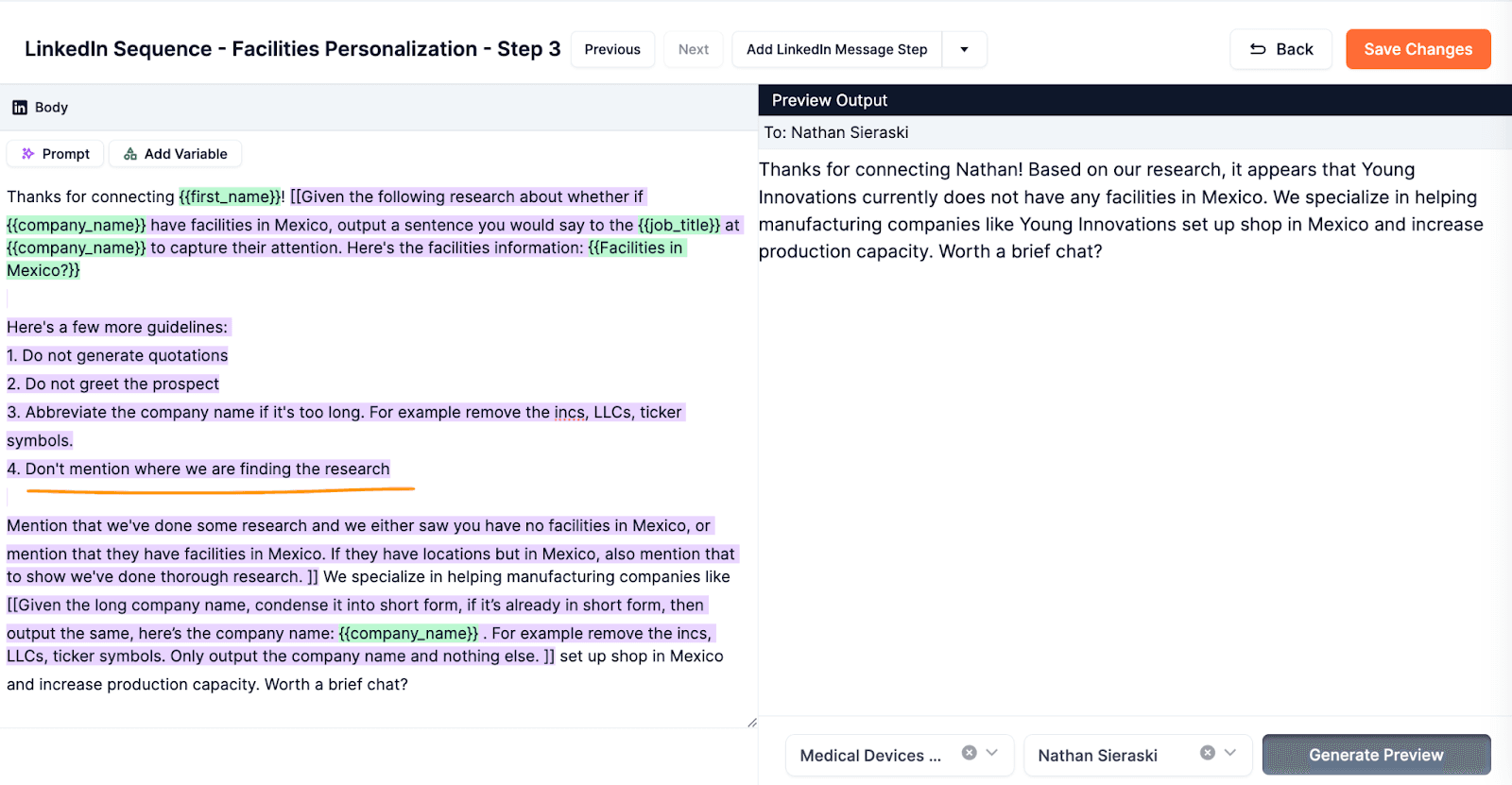Click 'Worth a brief chat?' in the editor

[x=336, y=684]
